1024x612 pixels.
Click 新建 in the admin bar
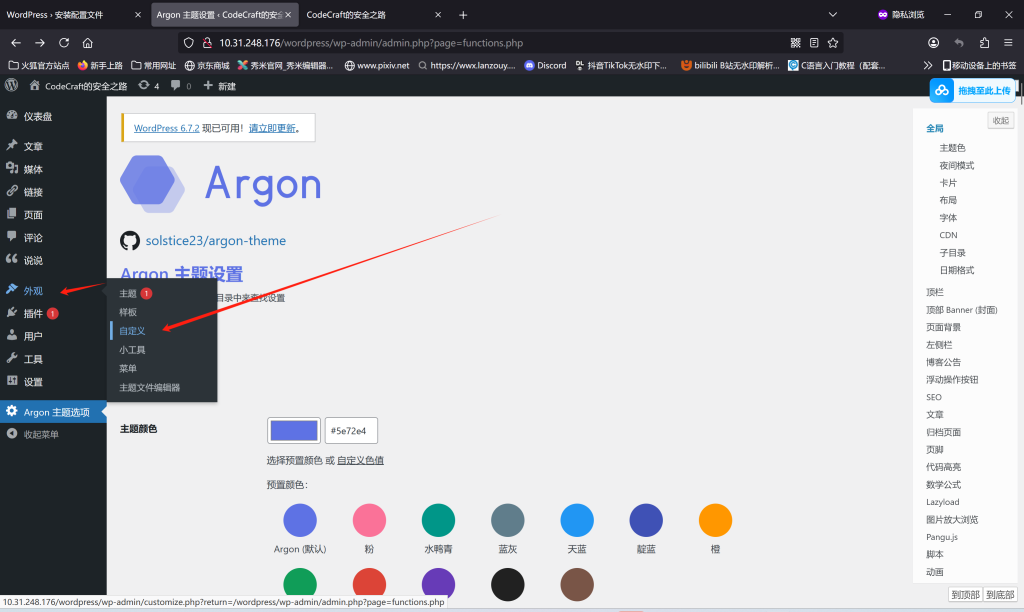219,86
